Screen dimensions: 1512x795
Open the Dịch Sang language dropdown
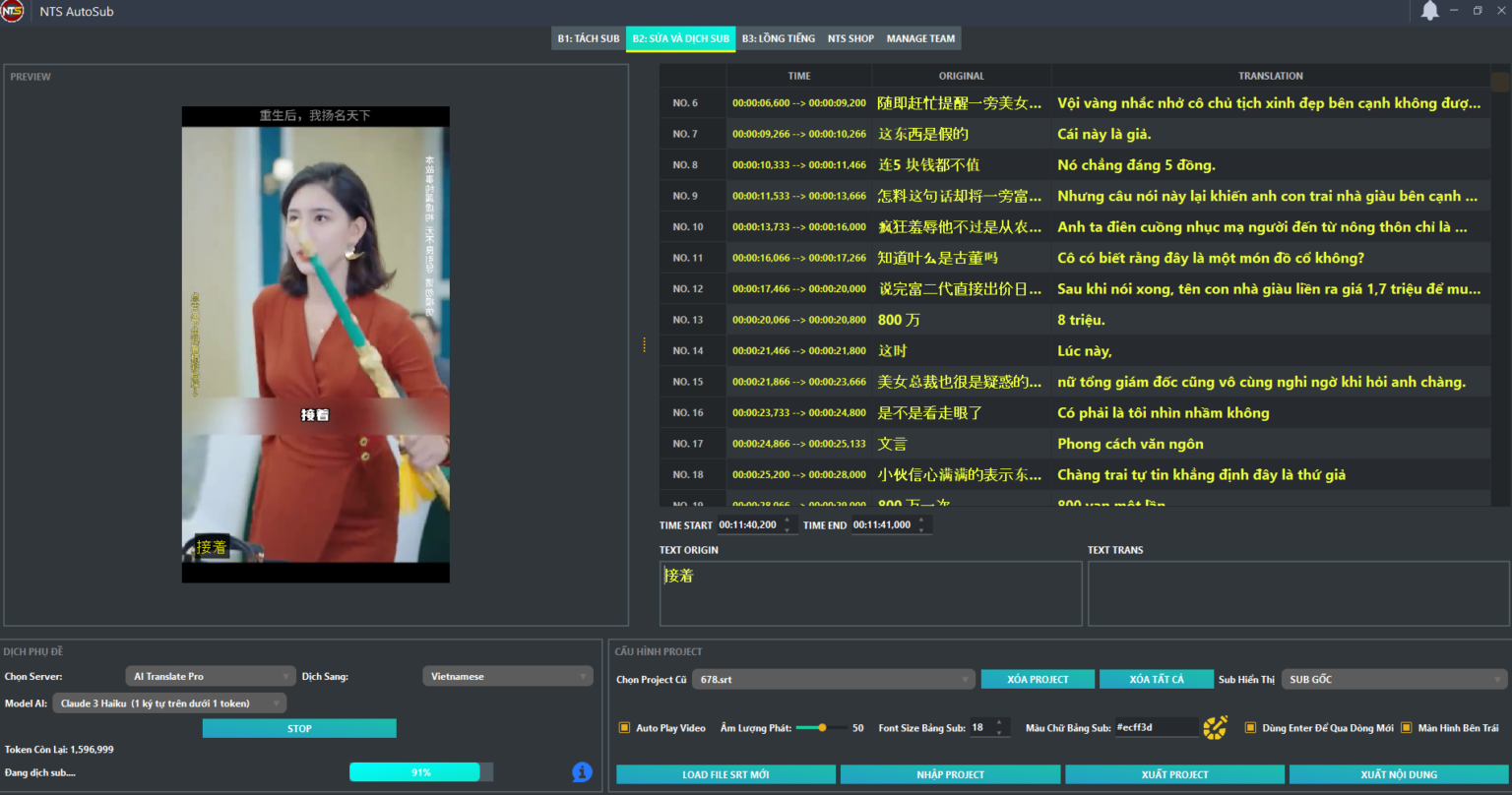[507, 676]
